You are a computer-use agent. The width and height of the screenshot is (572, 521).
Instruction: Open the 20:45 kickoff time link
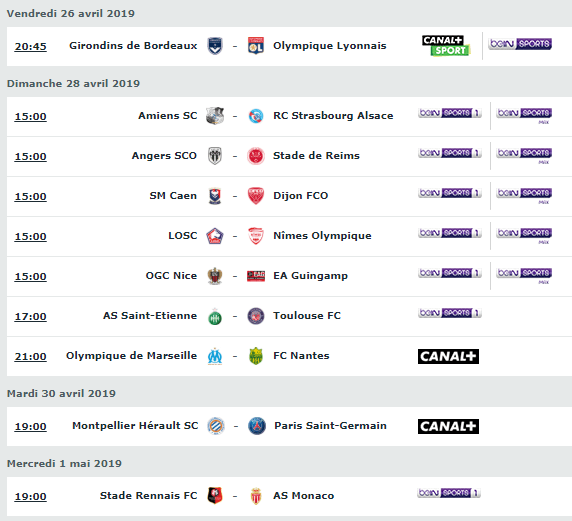click(x=30, y=47)
